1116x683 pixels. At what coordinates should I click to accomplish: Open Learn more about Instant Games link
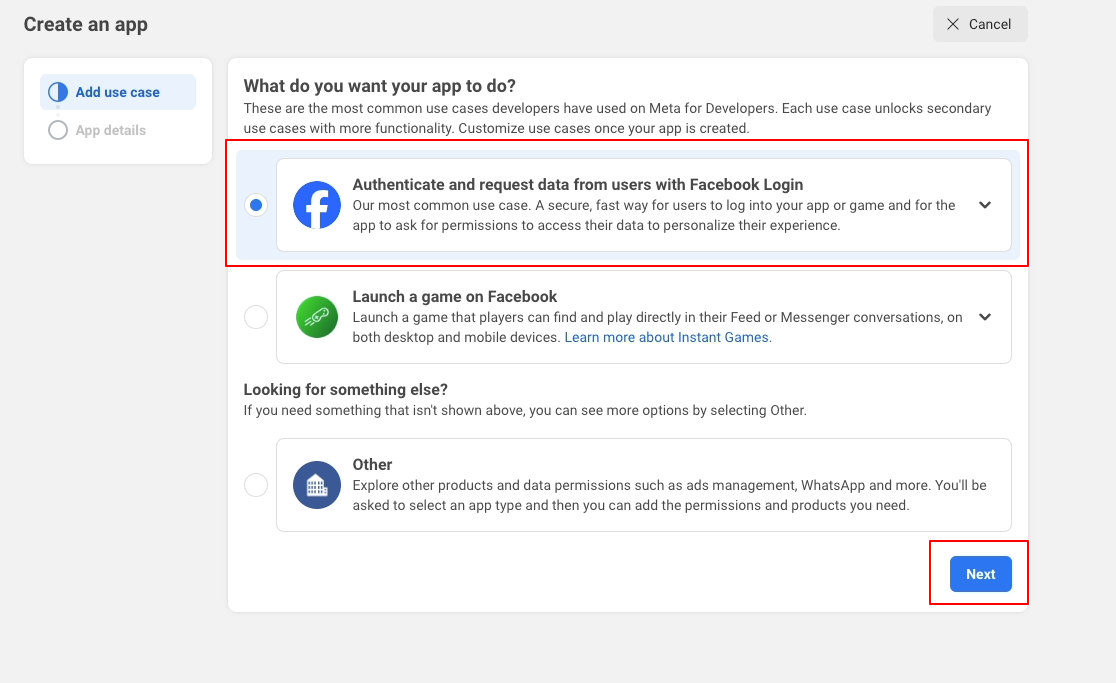pyautogui.click(x=668, y=337)
